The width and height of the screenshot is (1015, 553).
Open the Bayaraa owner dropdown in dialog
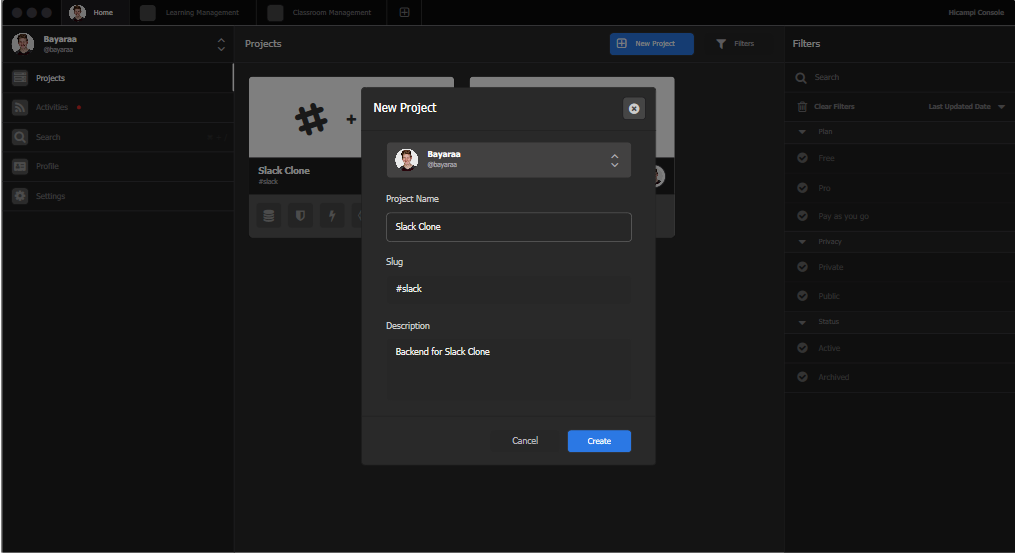point(508,160)
